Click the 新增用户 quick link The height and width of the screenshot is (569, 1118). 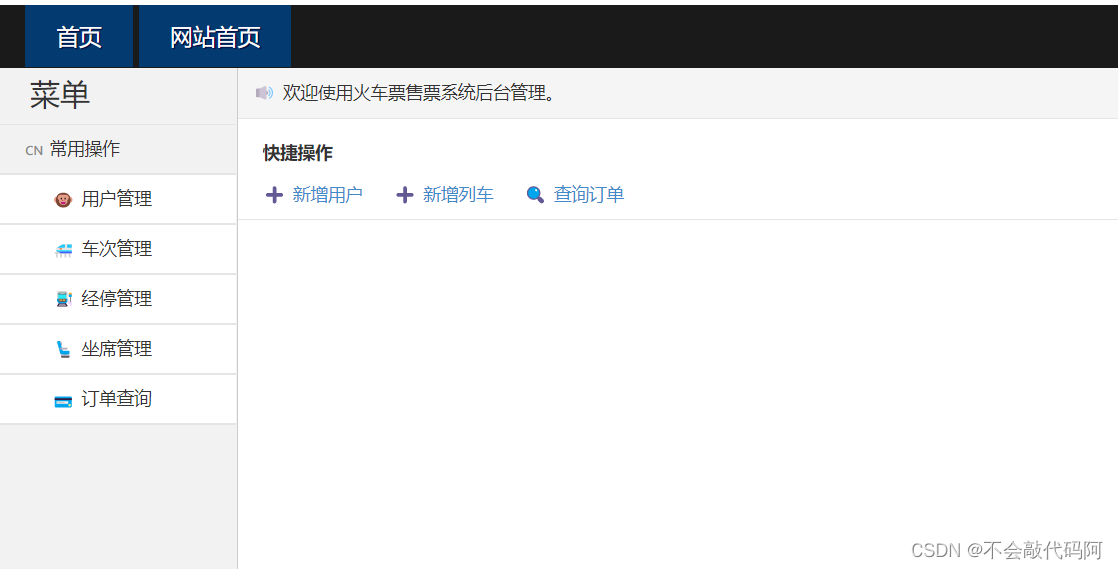(x=327, y=195)
